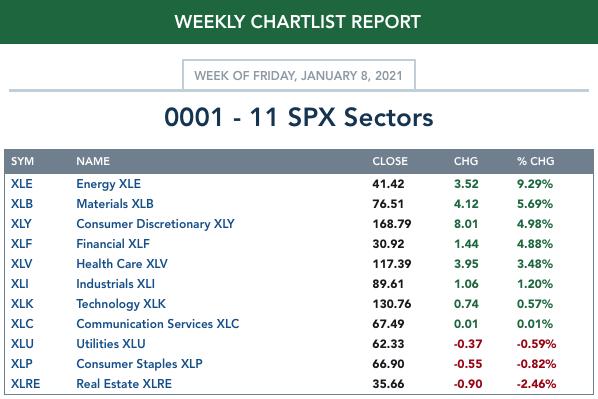Select the XLF ticker symbol
The height and width of the screenshot is (399, 598).
pyautogui.click(x=21, y=244)
